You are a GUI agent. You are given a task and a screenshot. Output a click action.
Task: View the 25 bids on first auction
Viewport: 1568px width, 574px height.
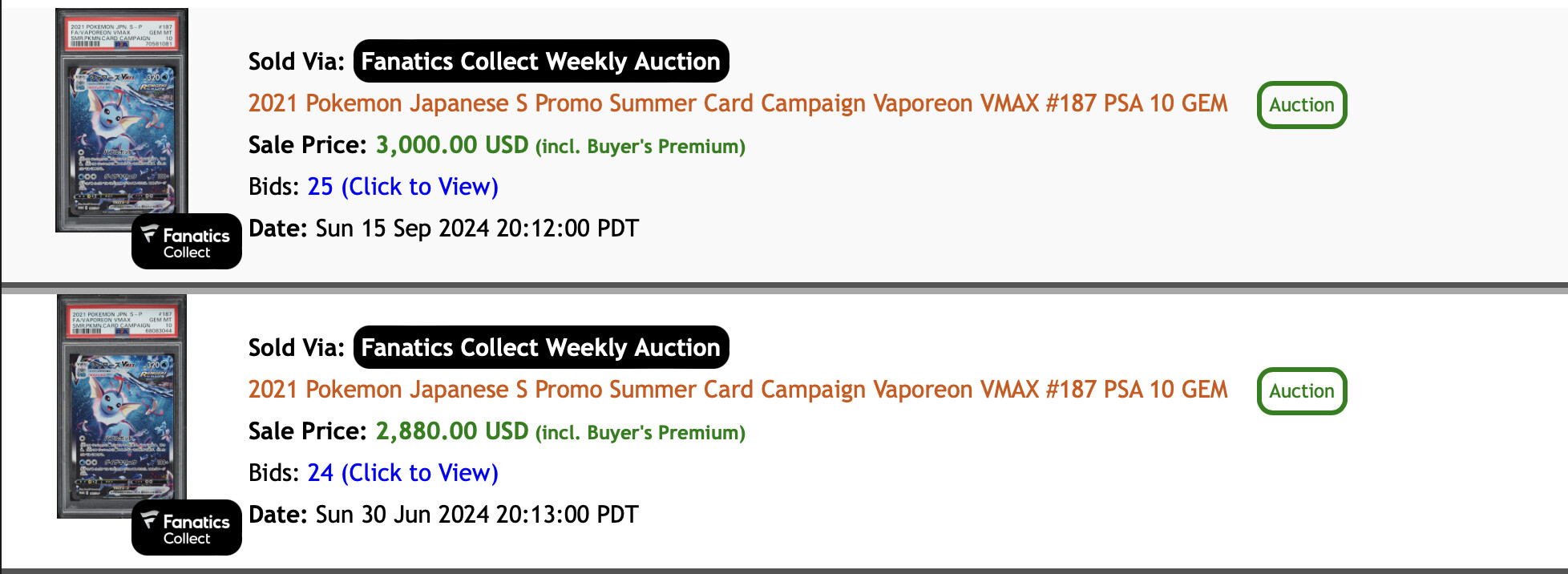[402, 187]
